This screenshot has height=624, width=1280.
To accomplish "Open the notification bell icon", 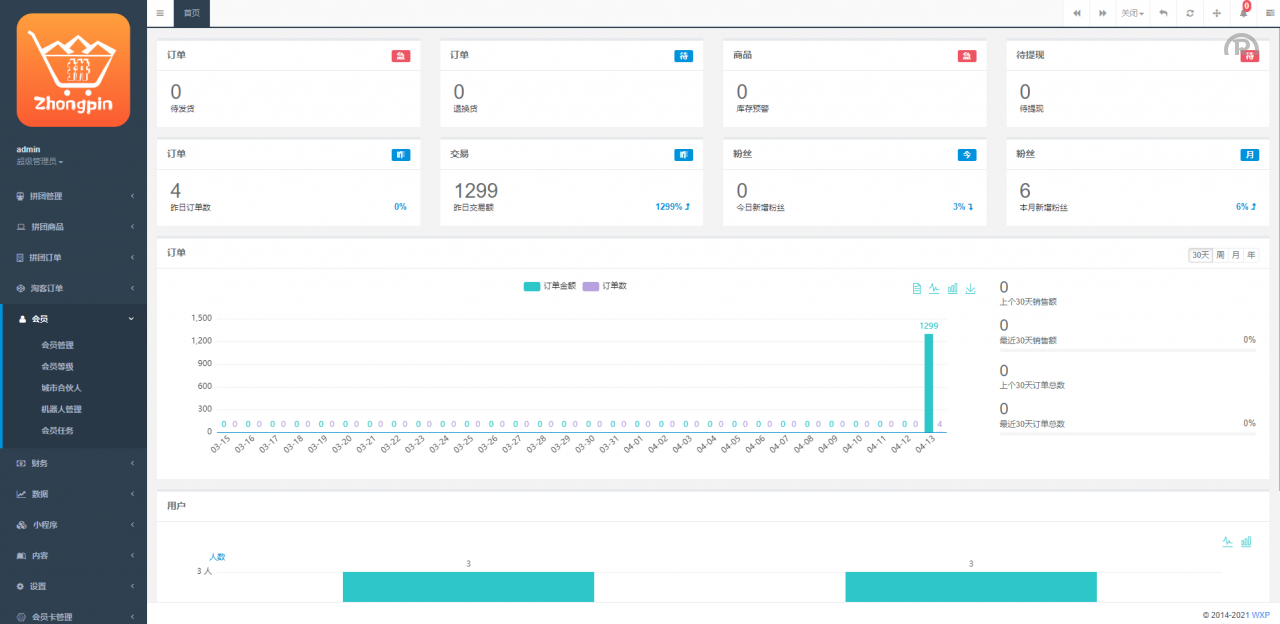I will point(1244,13).
